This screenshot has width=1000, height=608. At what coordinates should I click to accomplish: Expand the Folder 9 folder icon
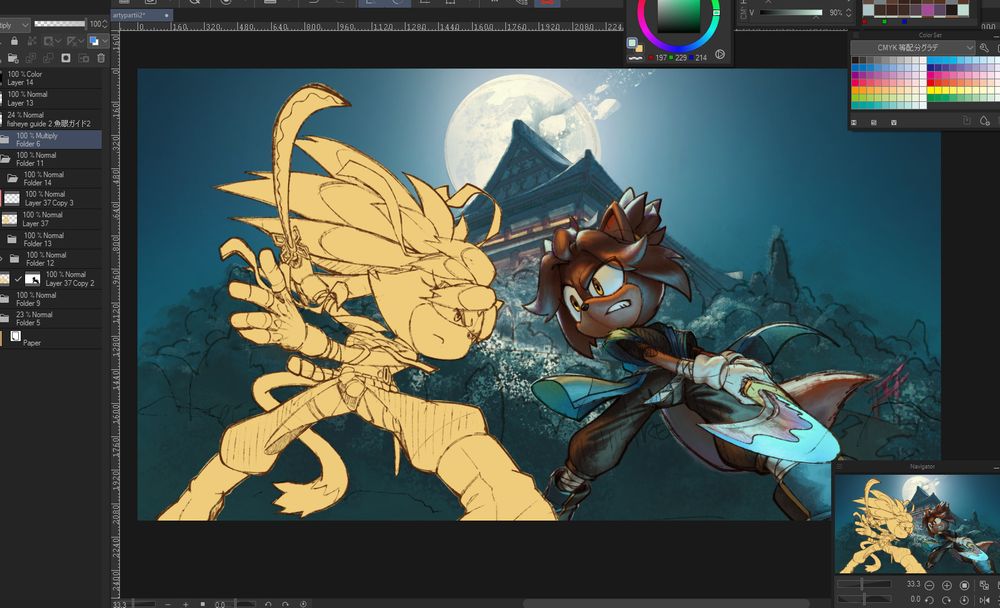[4, 299]
